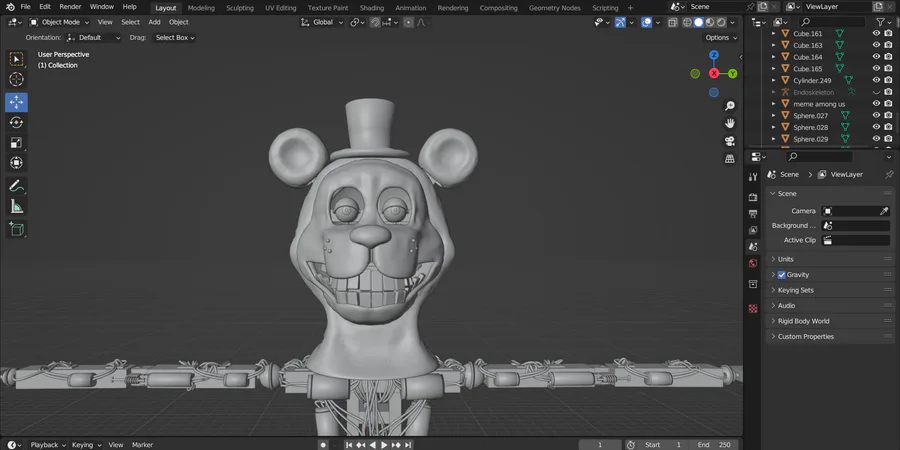Screen dimensions: 900x450
Task: Open the Output properties tab
Action: coord(753,214)
